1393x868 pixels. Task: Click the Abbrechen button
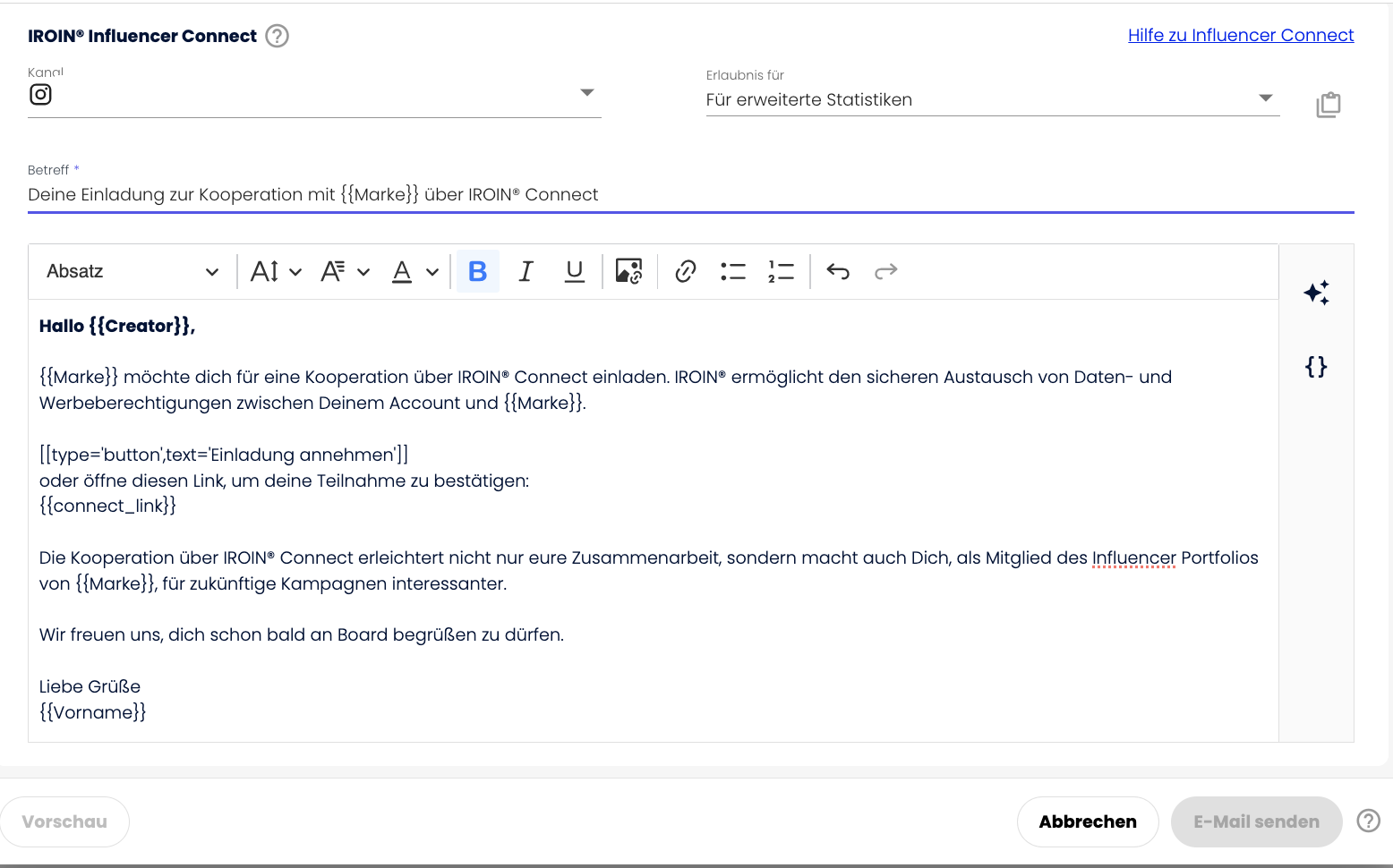click(x=1088, y=821)
